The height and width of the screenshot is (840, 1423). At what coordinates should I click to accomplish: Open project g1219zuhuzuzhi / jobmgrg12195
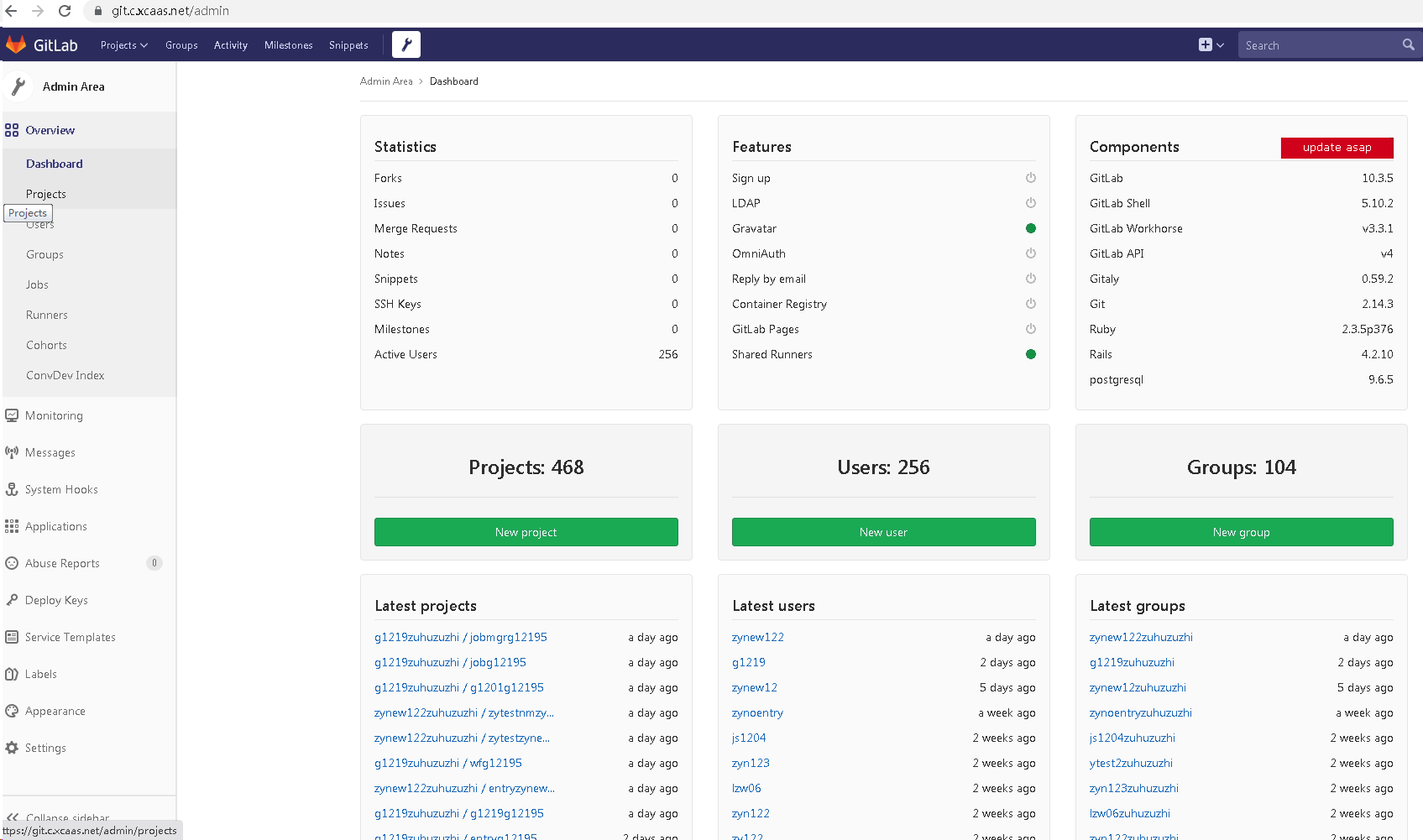[461, 637]
